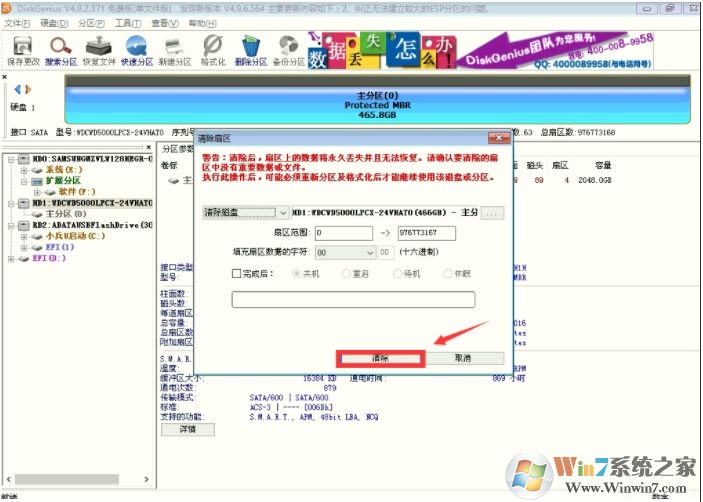
Task: Click the ending sector field 976773167
Action: tap(427, 233)
